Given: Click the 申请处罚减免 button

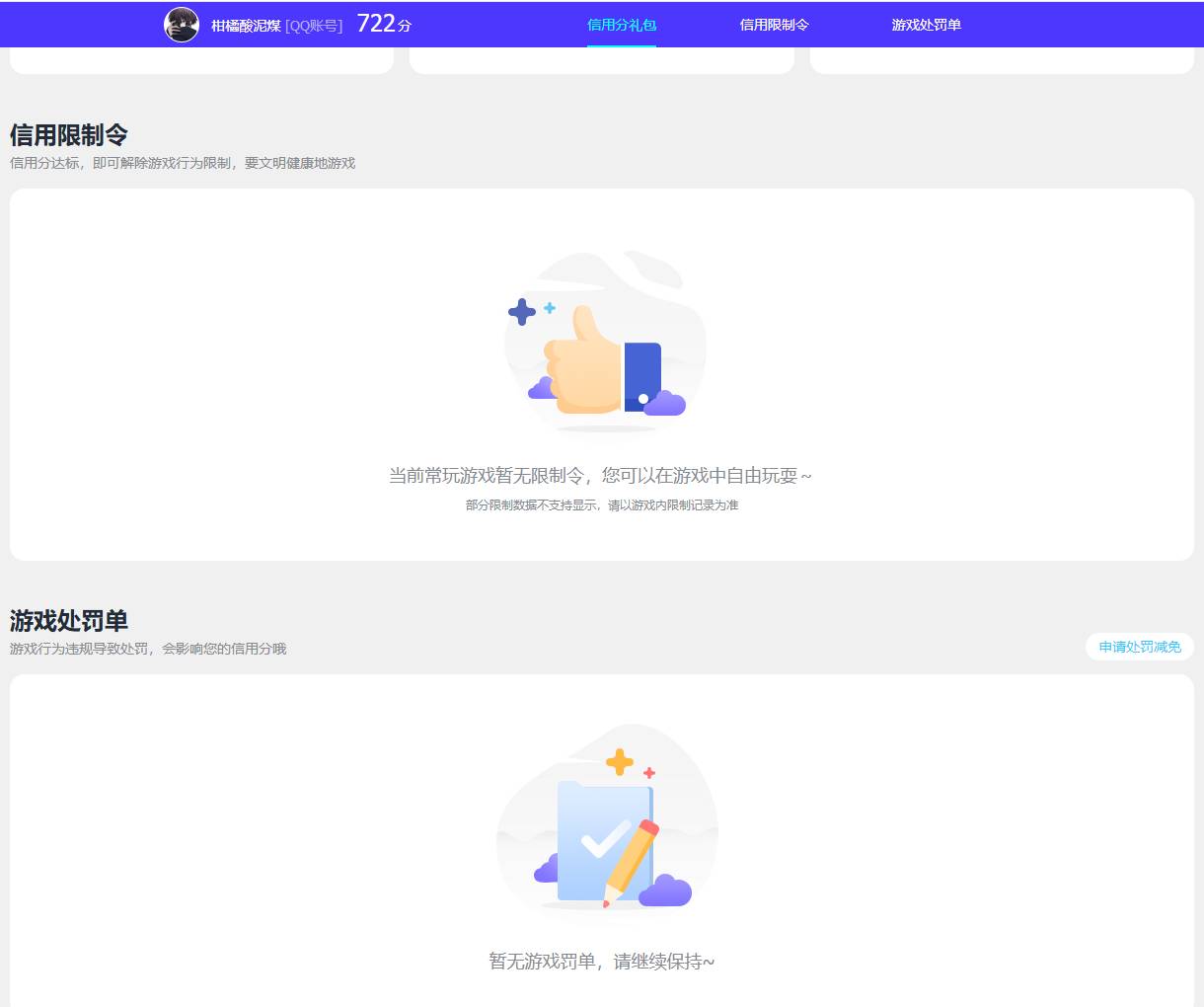Looking at the screenshot, I should 1139,647.
